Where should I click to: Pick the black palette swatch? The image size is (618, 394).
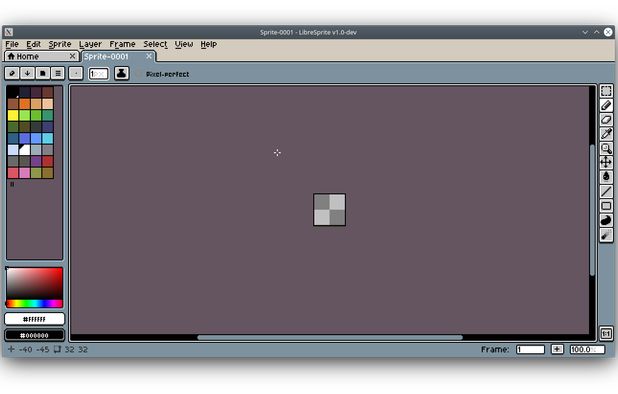pos(13,93)
